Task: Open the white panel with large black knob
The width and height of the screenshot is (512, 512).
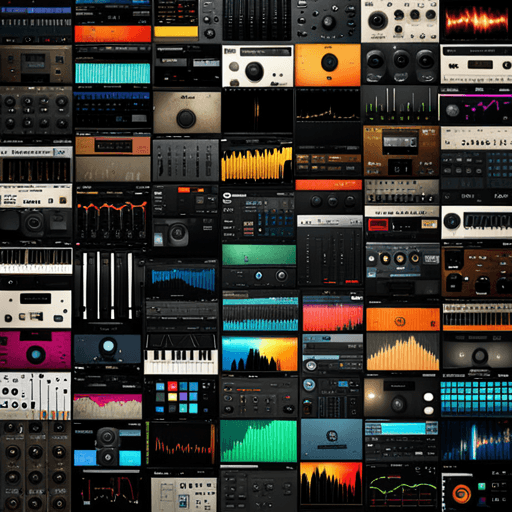Action: point(258,66)
